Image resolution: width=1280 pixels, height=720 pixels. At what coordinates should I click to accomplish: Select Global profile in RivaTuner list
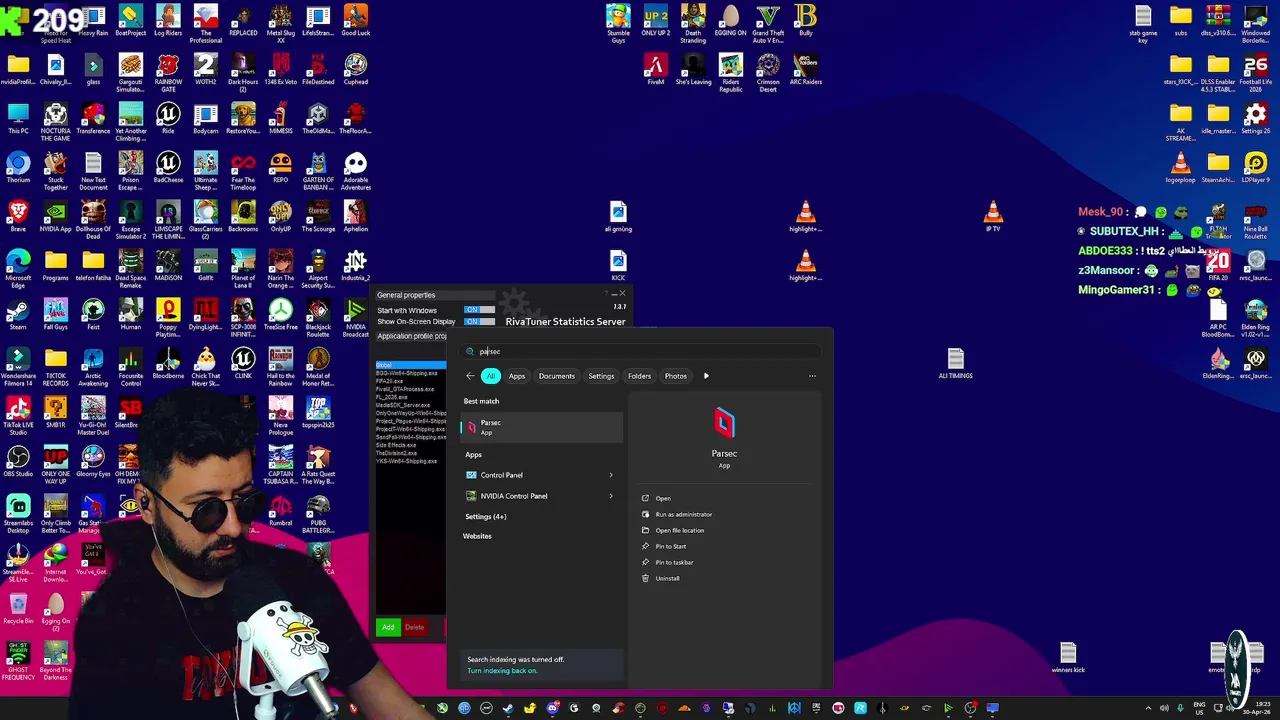410,365
